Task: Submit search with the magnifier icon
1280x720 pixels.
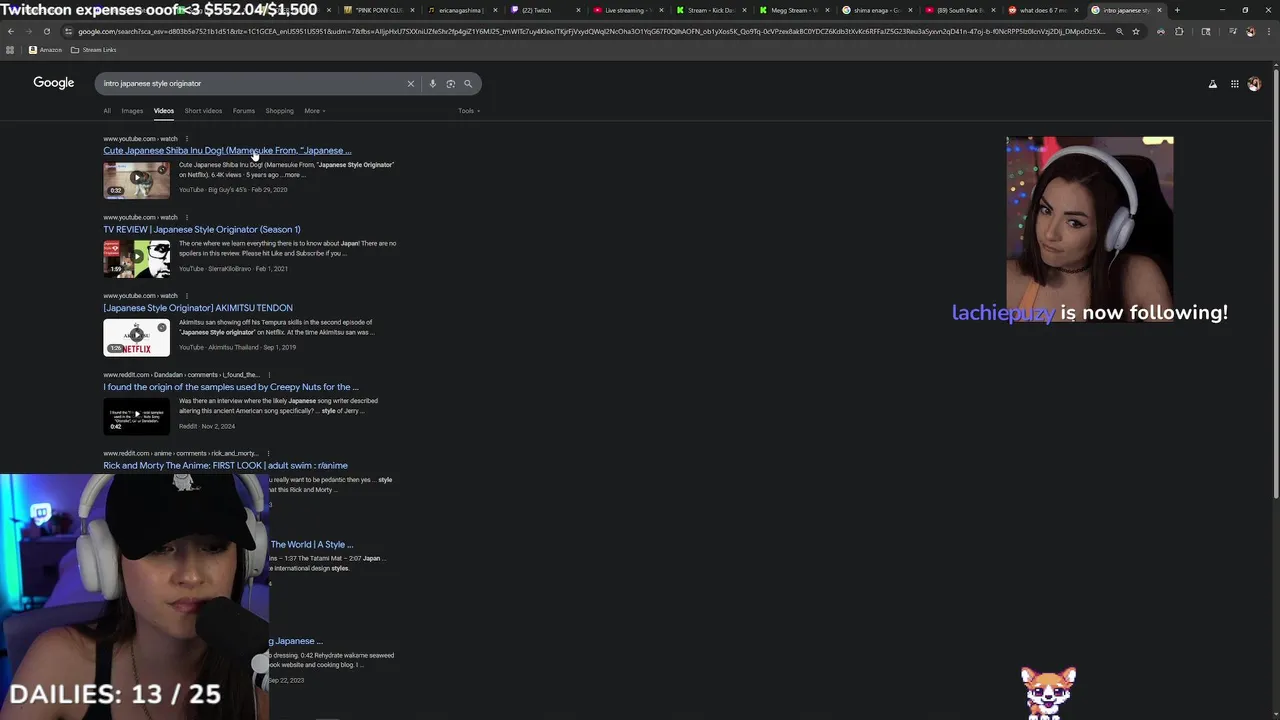Action: click(x=467, y=84)
